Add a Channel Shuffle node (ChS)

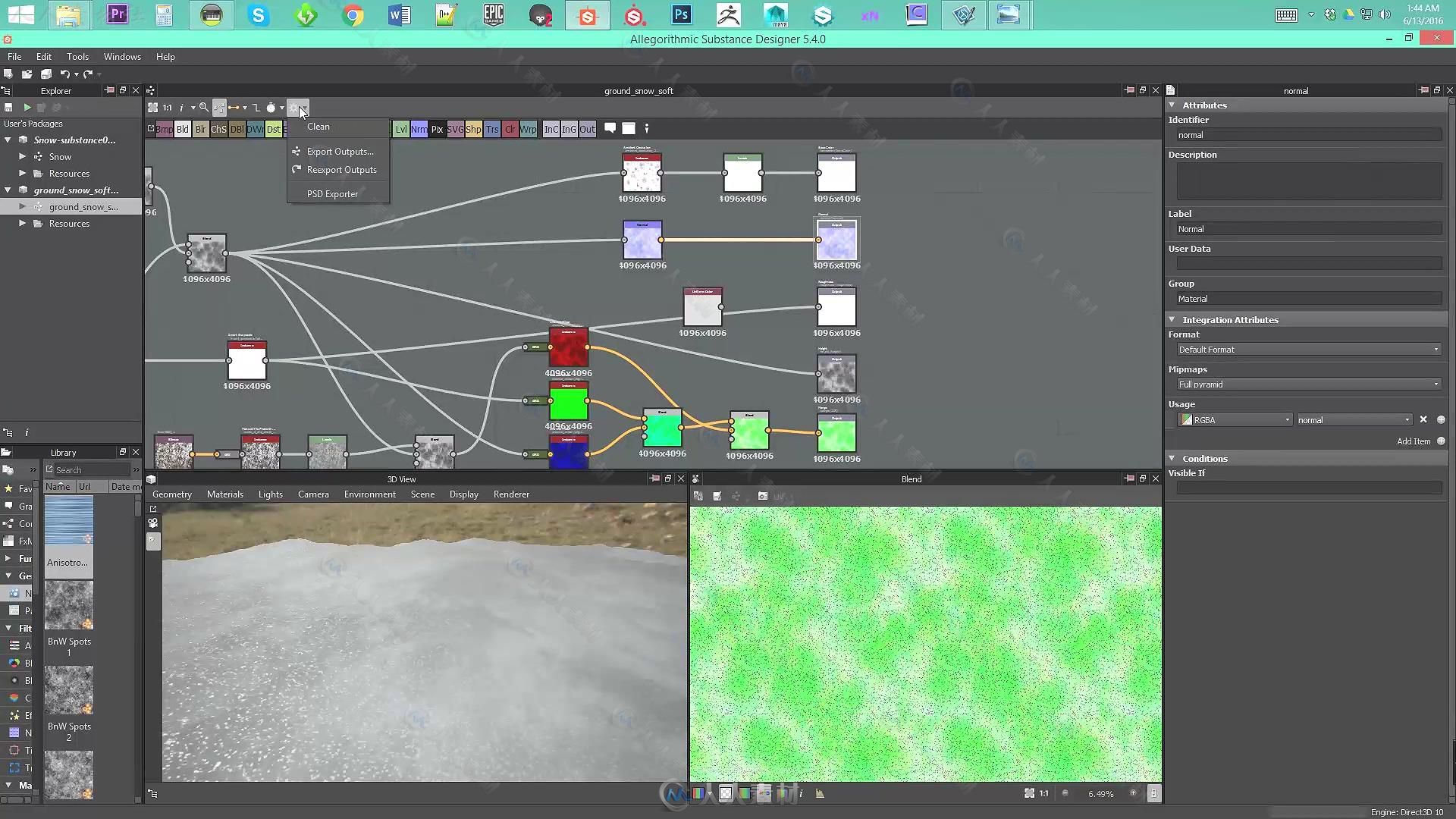(x=218, y=129)
